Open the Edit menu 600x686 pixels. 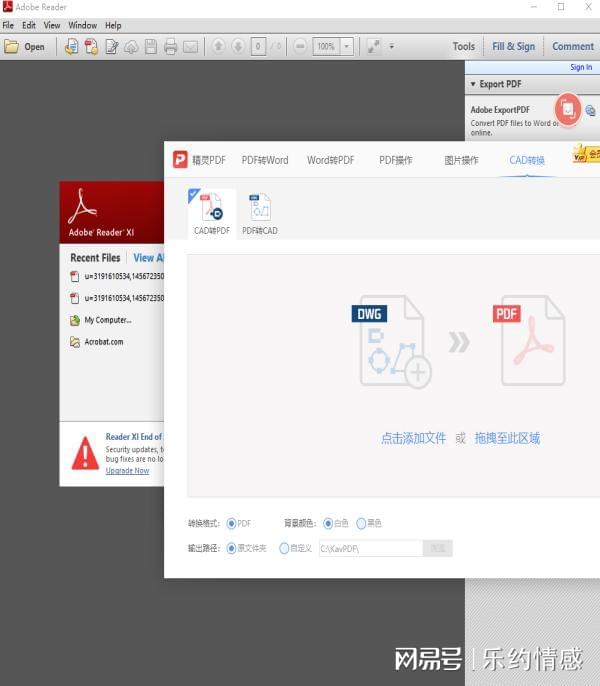(29, 25)
